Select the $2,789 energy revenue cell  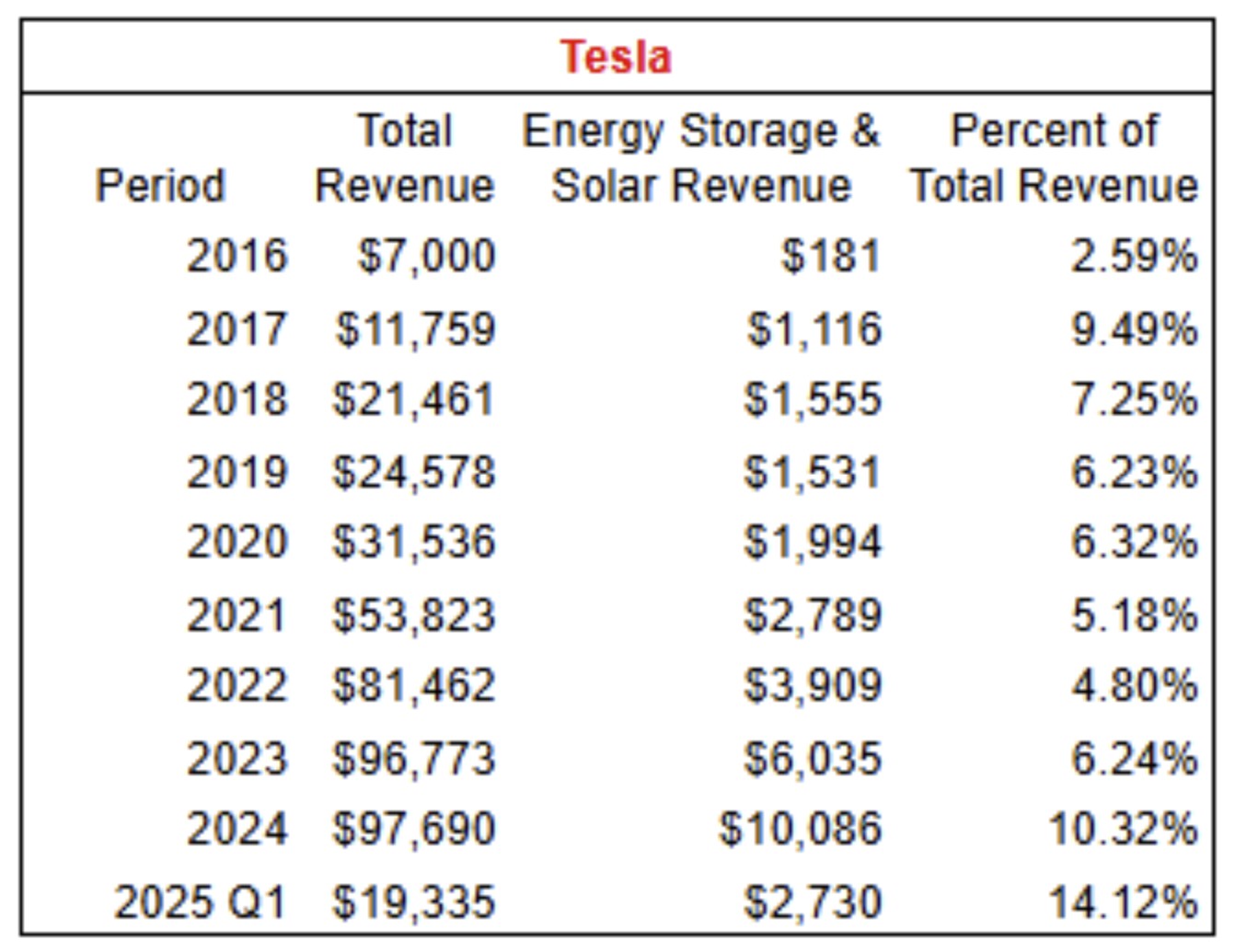(814, 614)
